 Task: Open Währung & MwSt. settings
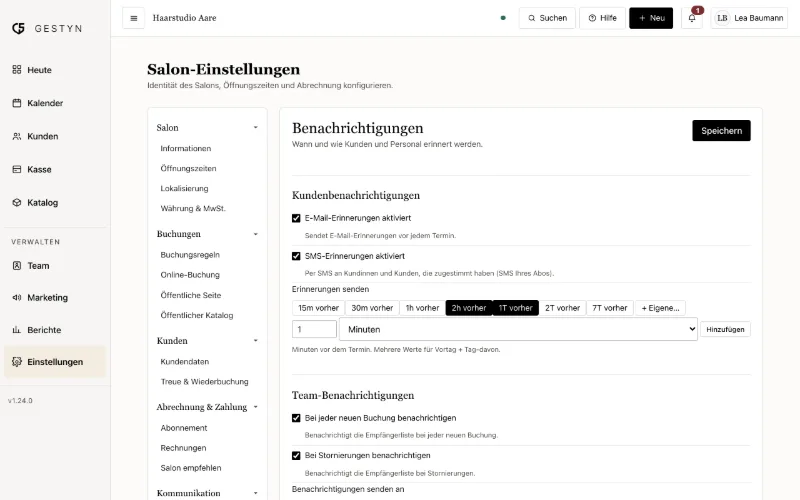point(193,208)
